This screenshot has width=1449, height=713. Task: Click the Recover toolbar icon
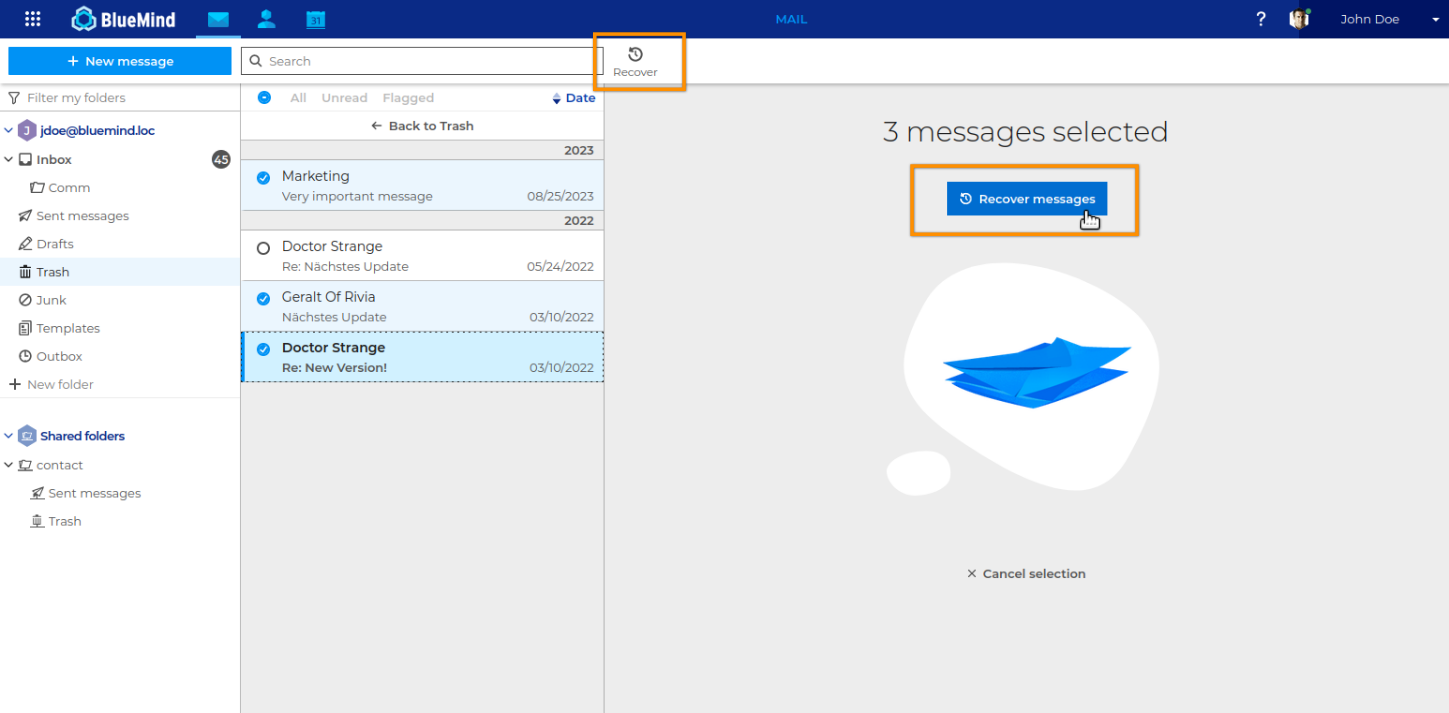point(635,61)
